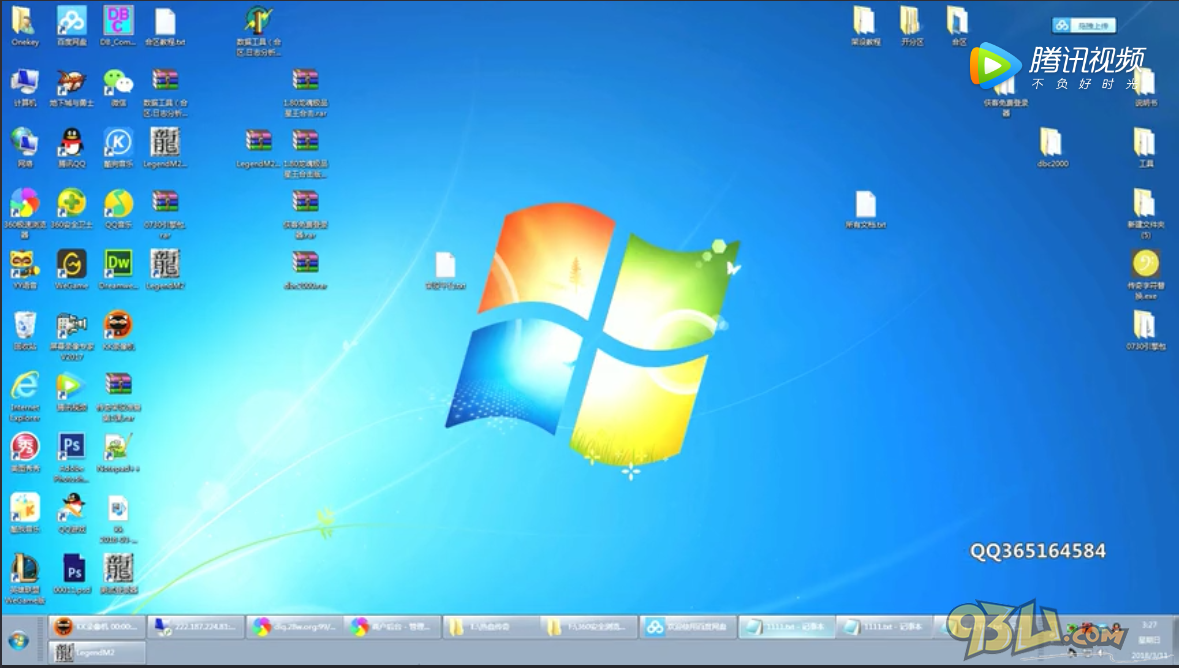Launch the 屏幕录像专家 V2017 shortcut
1179x668 pixels.
(x=71, y=336)
